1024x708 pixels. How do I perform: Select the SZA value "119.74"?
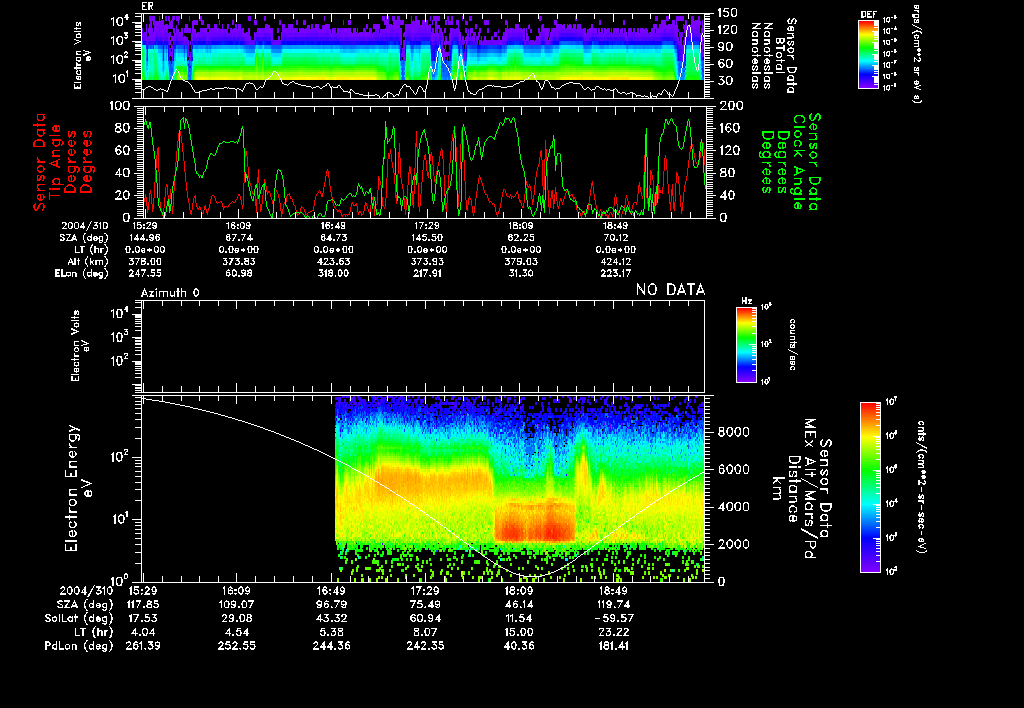614,605
